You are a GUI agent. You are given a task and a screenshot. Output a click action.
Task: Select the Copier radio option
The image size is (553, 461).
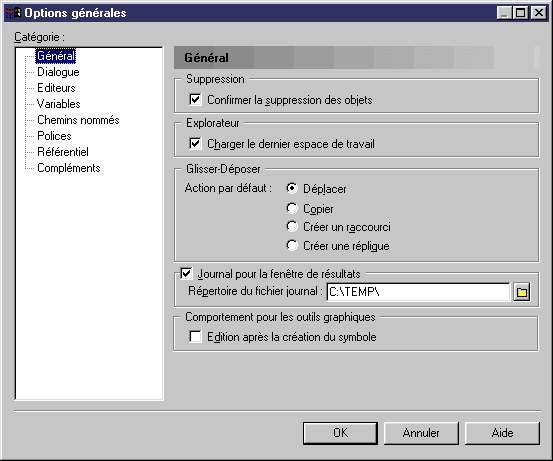click(292, 209)
